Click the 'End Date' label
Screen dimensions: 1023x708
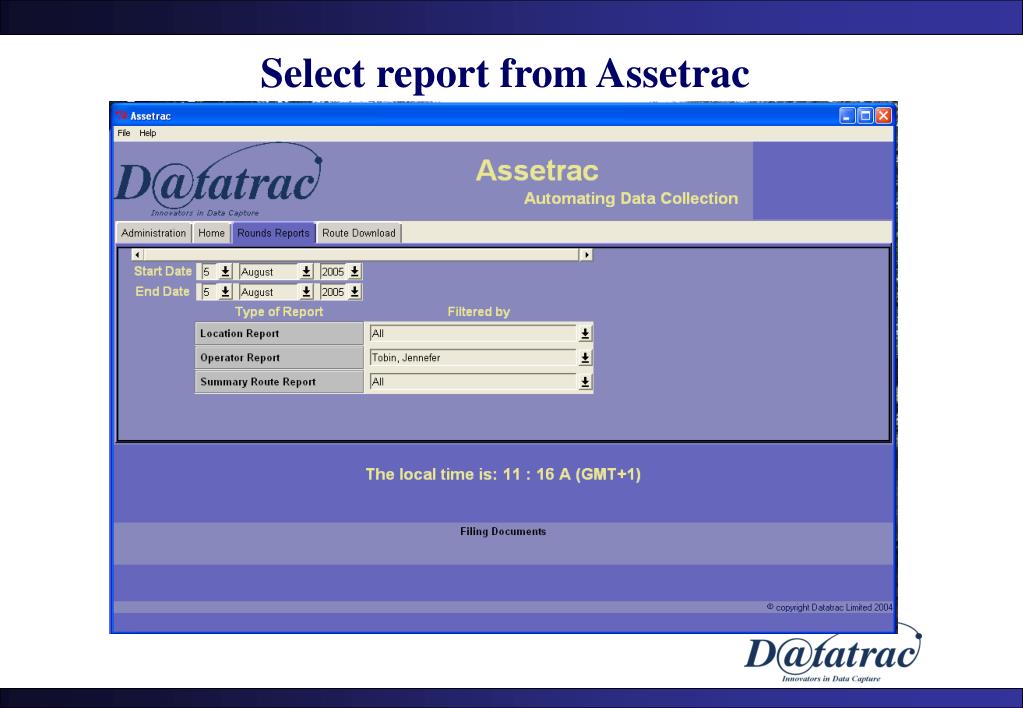(x=162, y=292)
